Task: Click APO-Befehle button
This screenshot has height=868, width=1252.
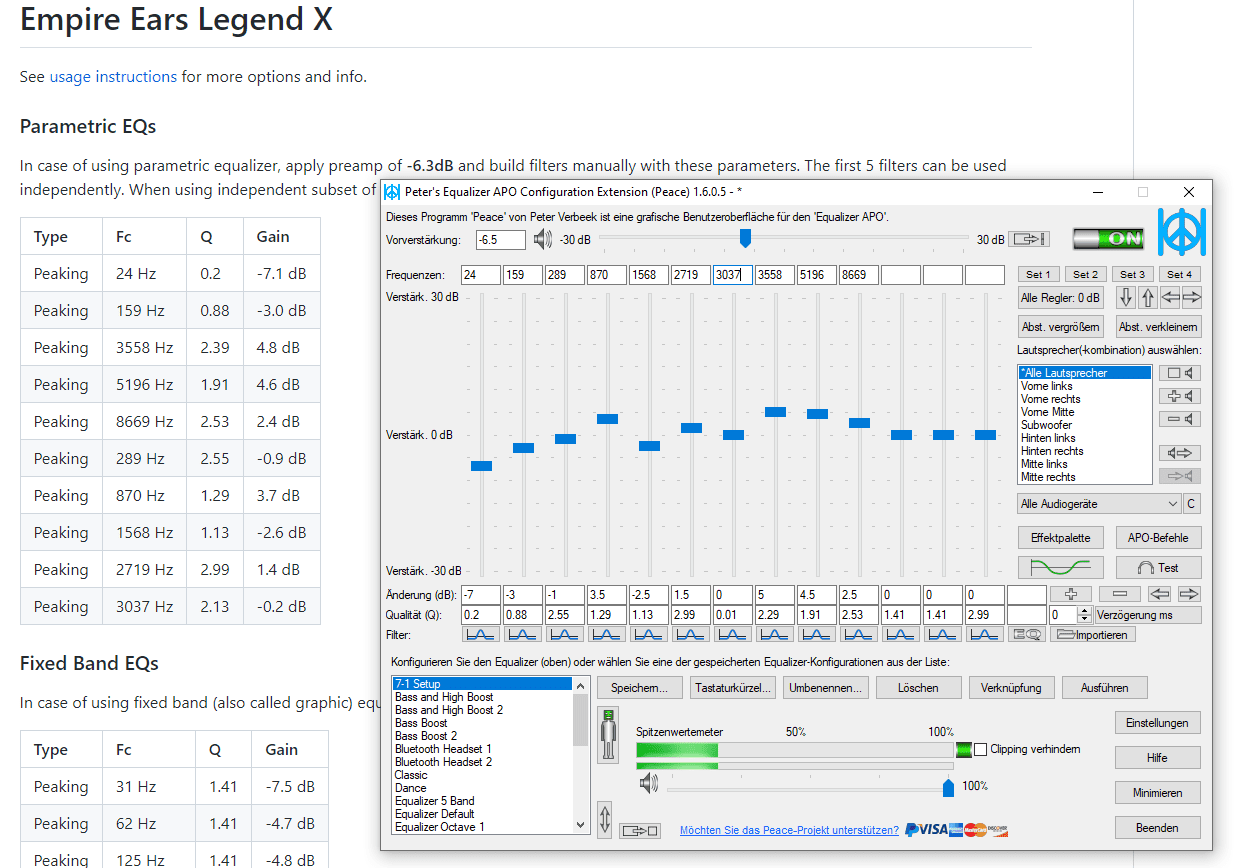Action: click(1158, 537)
